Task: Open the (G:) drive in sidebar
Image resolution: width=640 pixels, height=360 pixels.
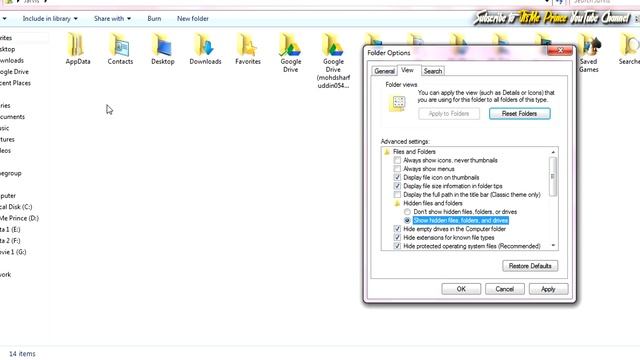Action: click(x=13, y=252)
